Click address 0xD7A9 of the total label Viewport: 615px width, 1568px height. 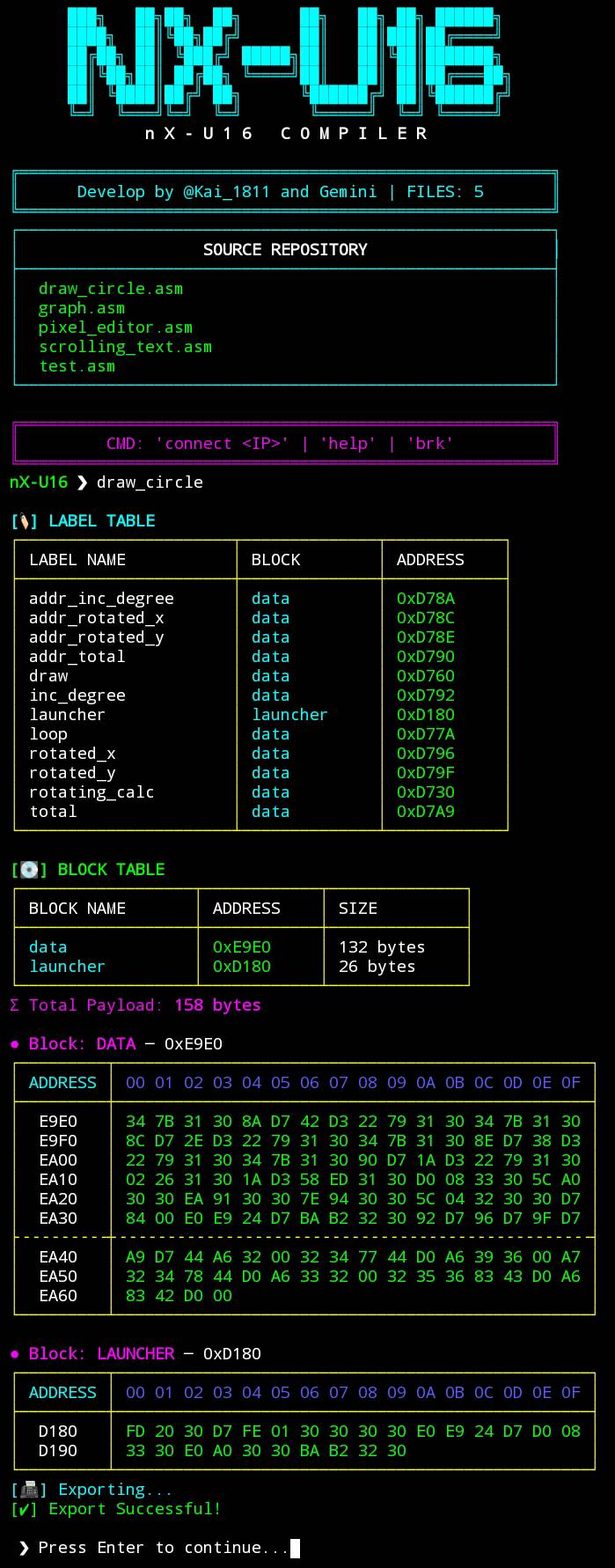coord(425,812)
